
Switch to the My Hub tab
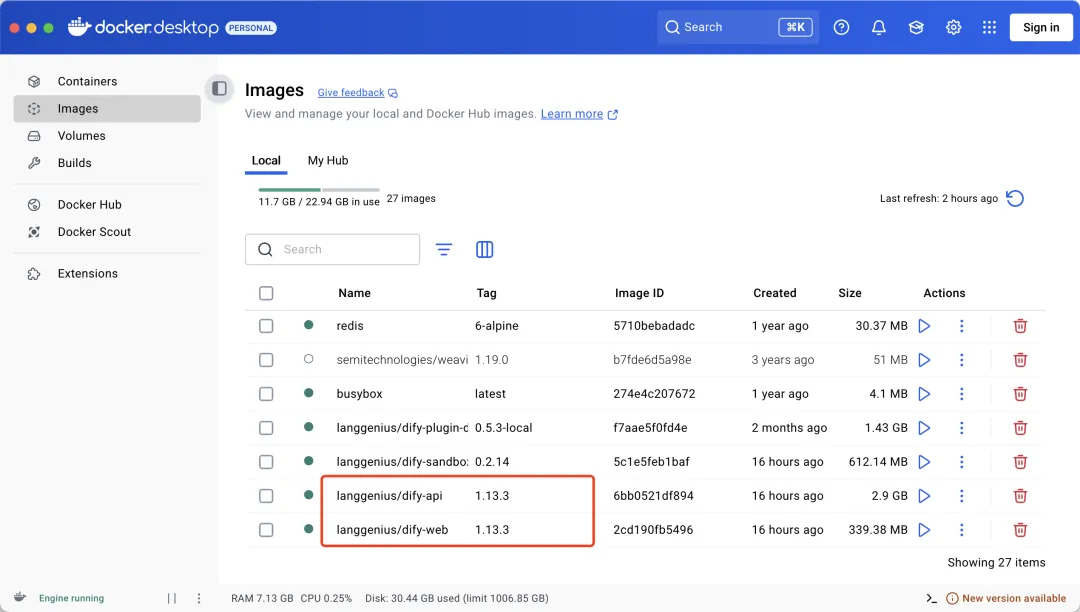click(x=328, y=160)
